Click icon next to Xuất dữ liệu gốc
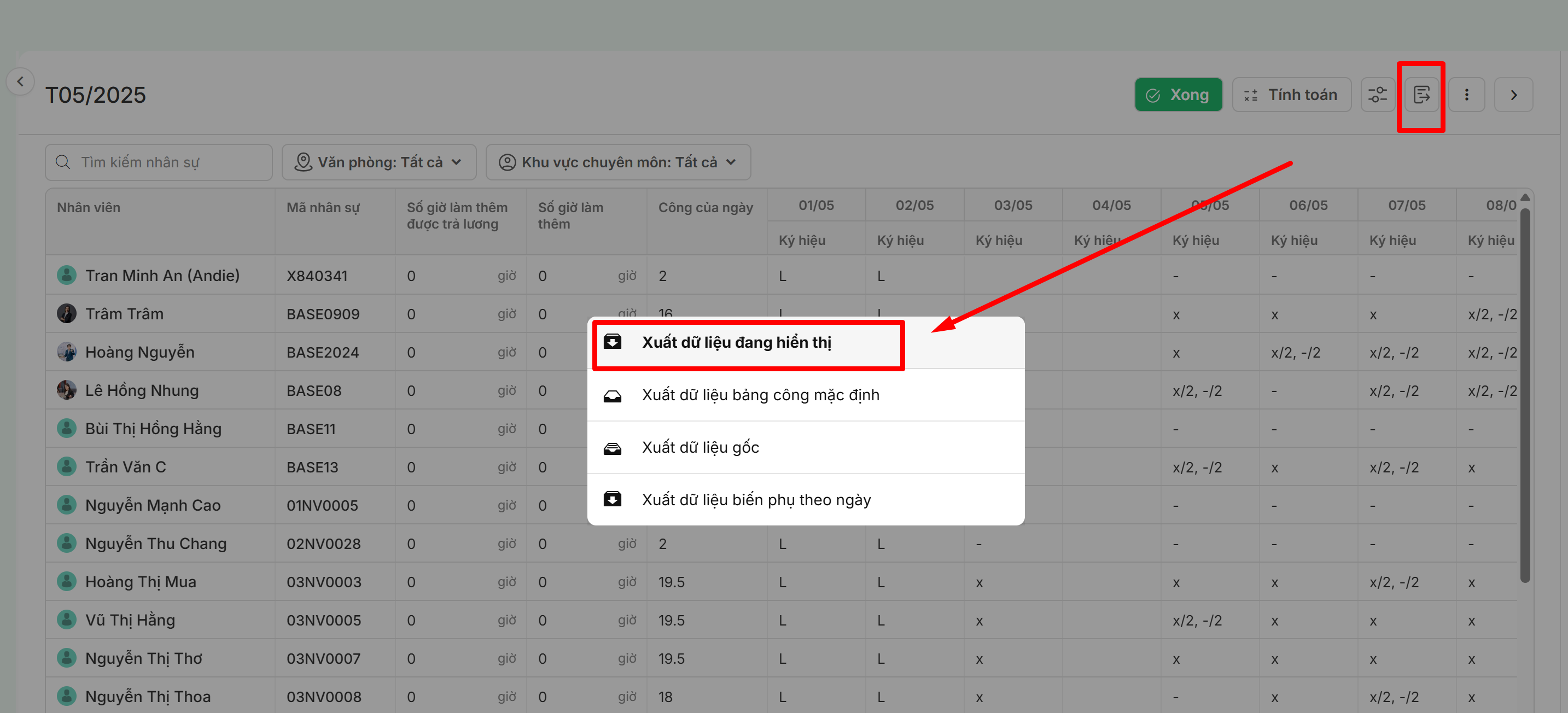This screenshot has width=1568, height=713. tap(613, 448)
